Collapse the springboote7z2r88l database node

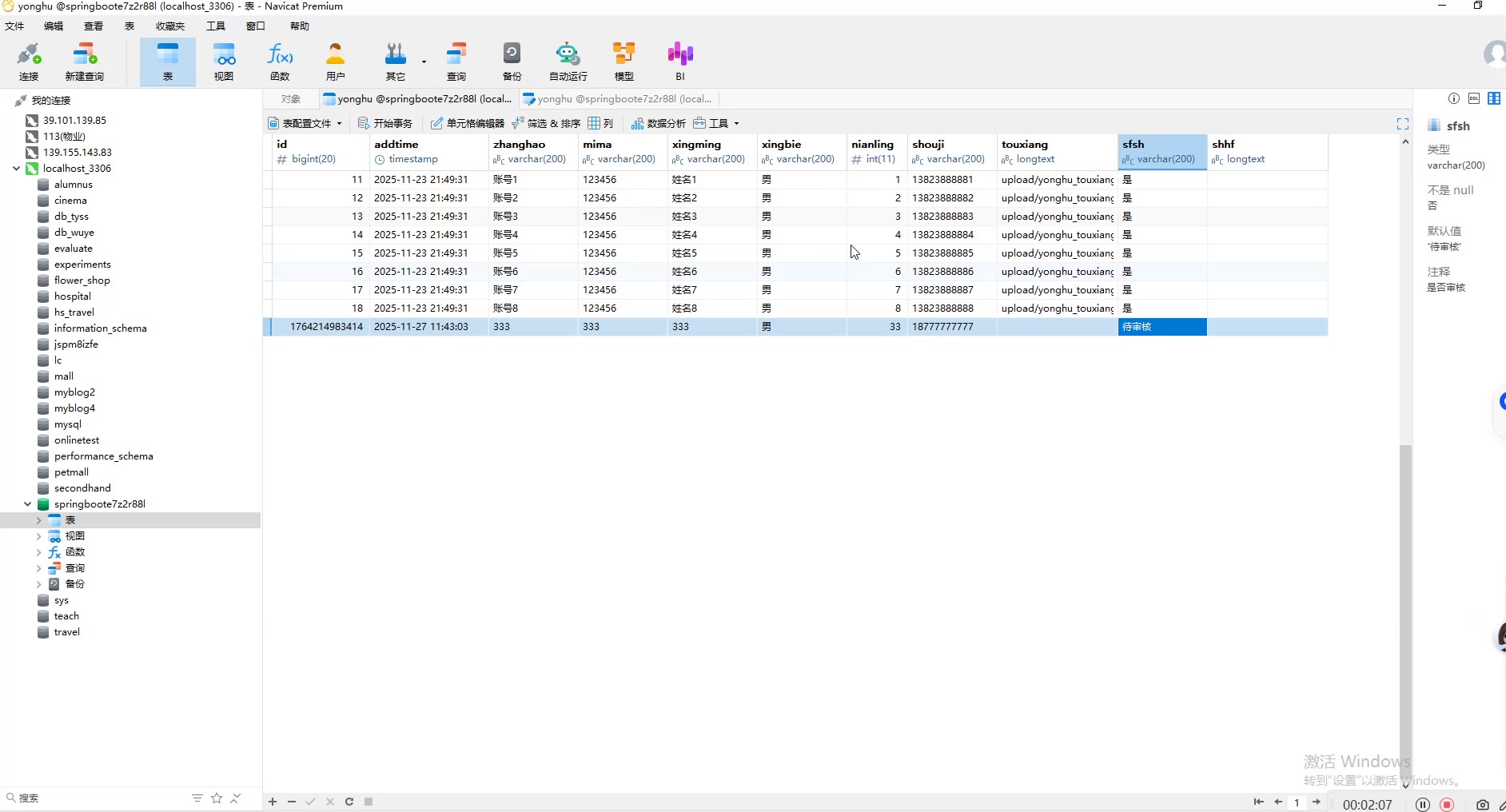coord(28,504)
